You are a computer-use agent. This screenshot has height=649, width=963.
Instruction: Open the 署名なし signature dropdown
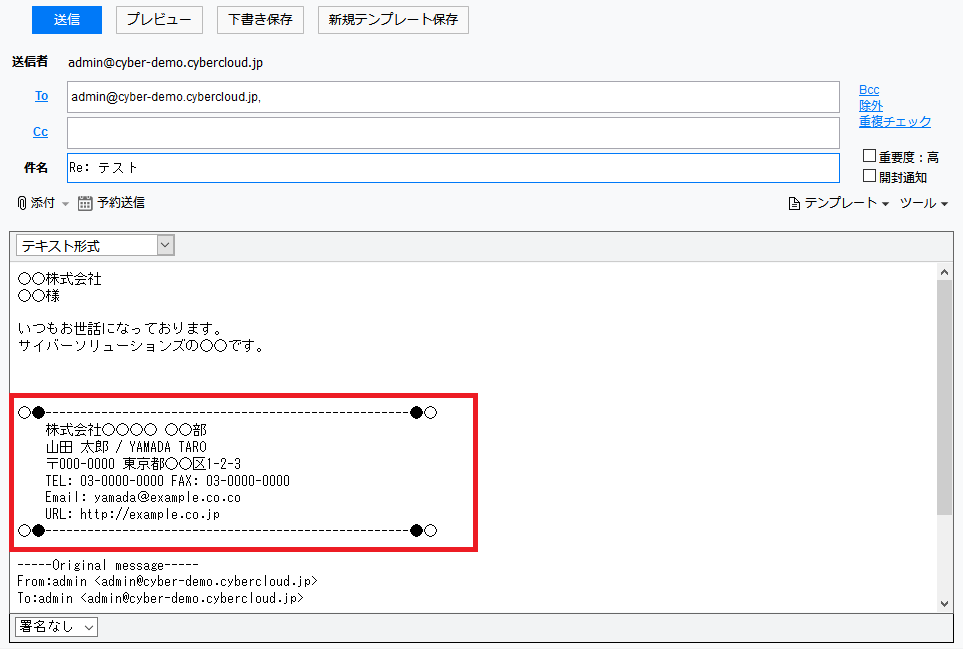pos(56,627)
